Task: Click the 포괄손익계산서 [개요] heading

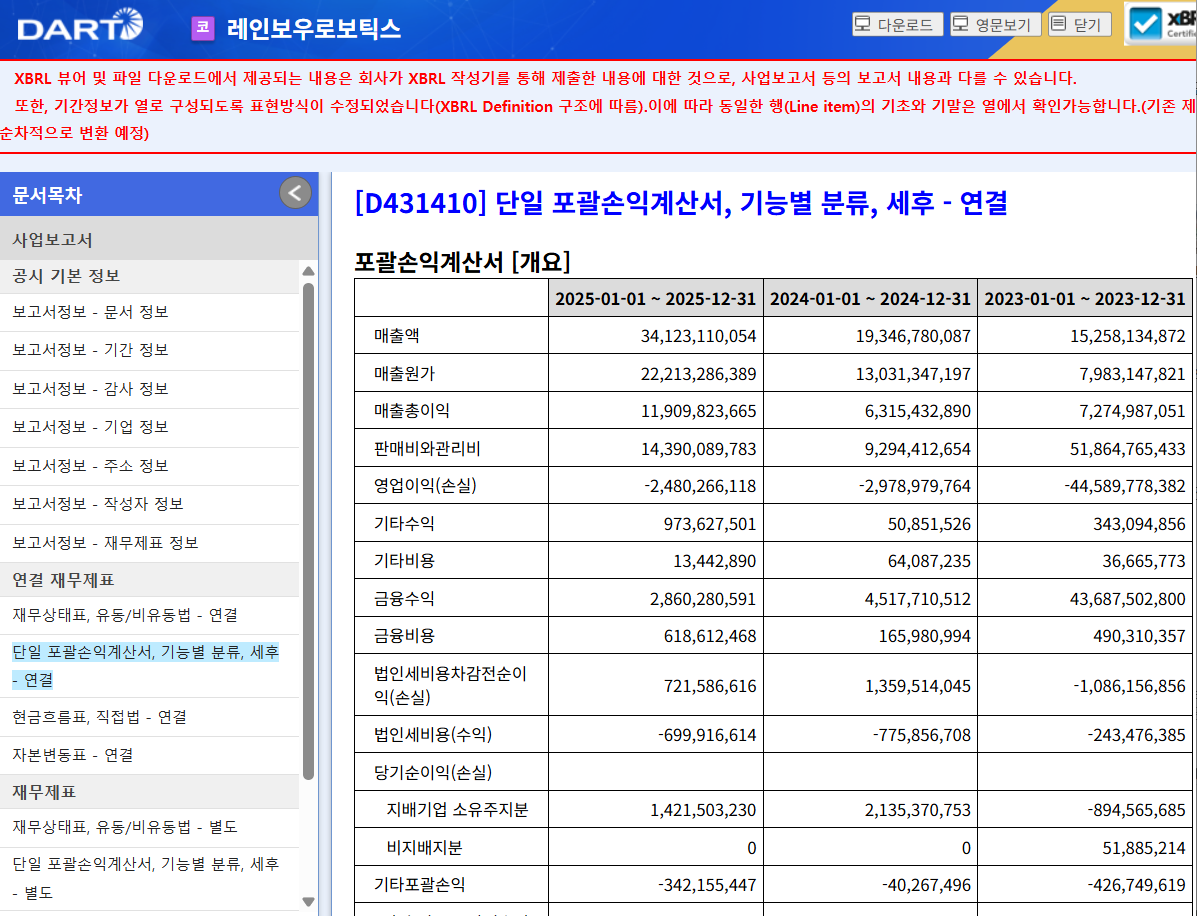Action: tap(462, 262)
